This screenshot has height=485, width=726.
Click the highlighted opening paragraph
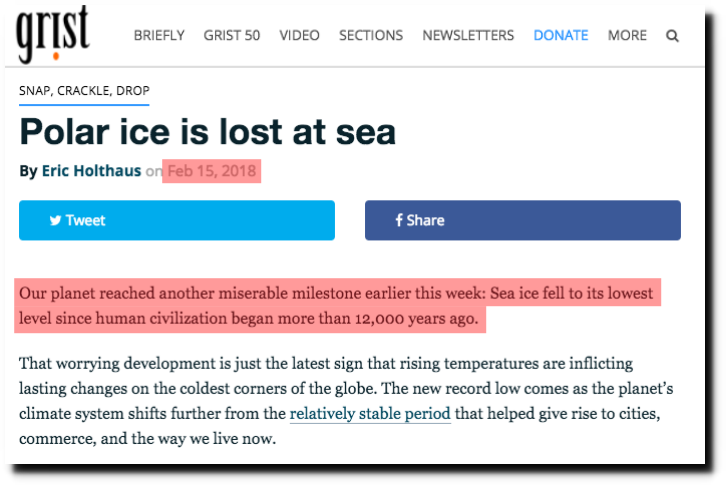(336, 306)
